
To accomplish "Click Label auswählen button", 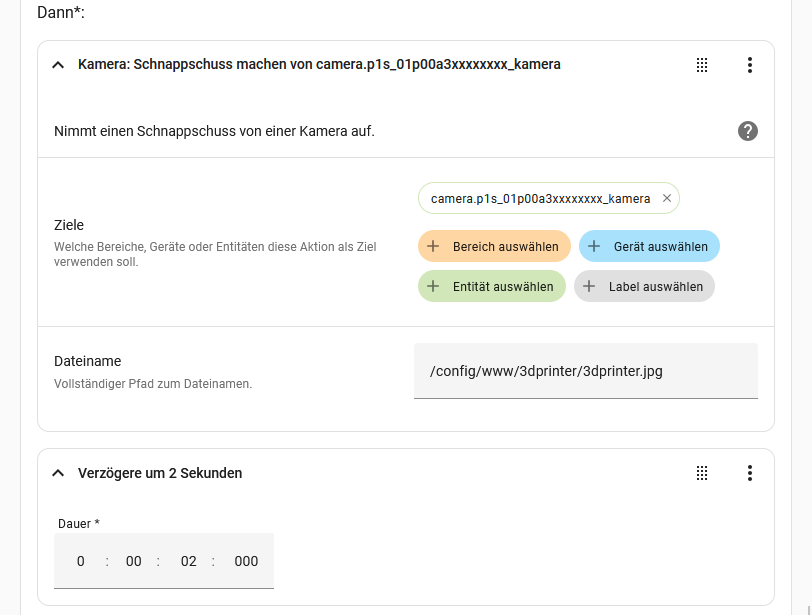I will coord(644,286).
